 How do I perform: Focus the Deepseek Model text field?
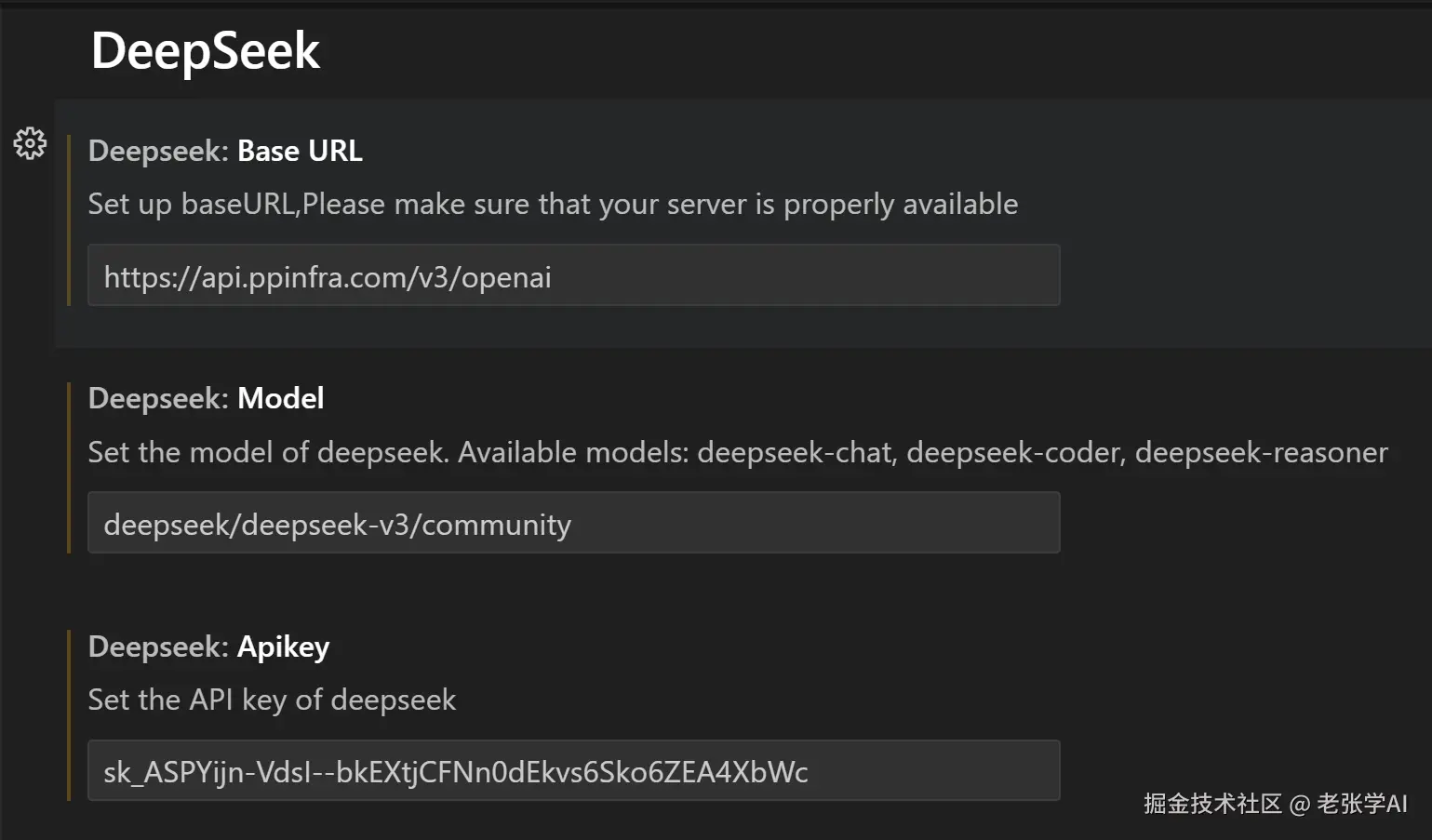[x=573, y=523]
